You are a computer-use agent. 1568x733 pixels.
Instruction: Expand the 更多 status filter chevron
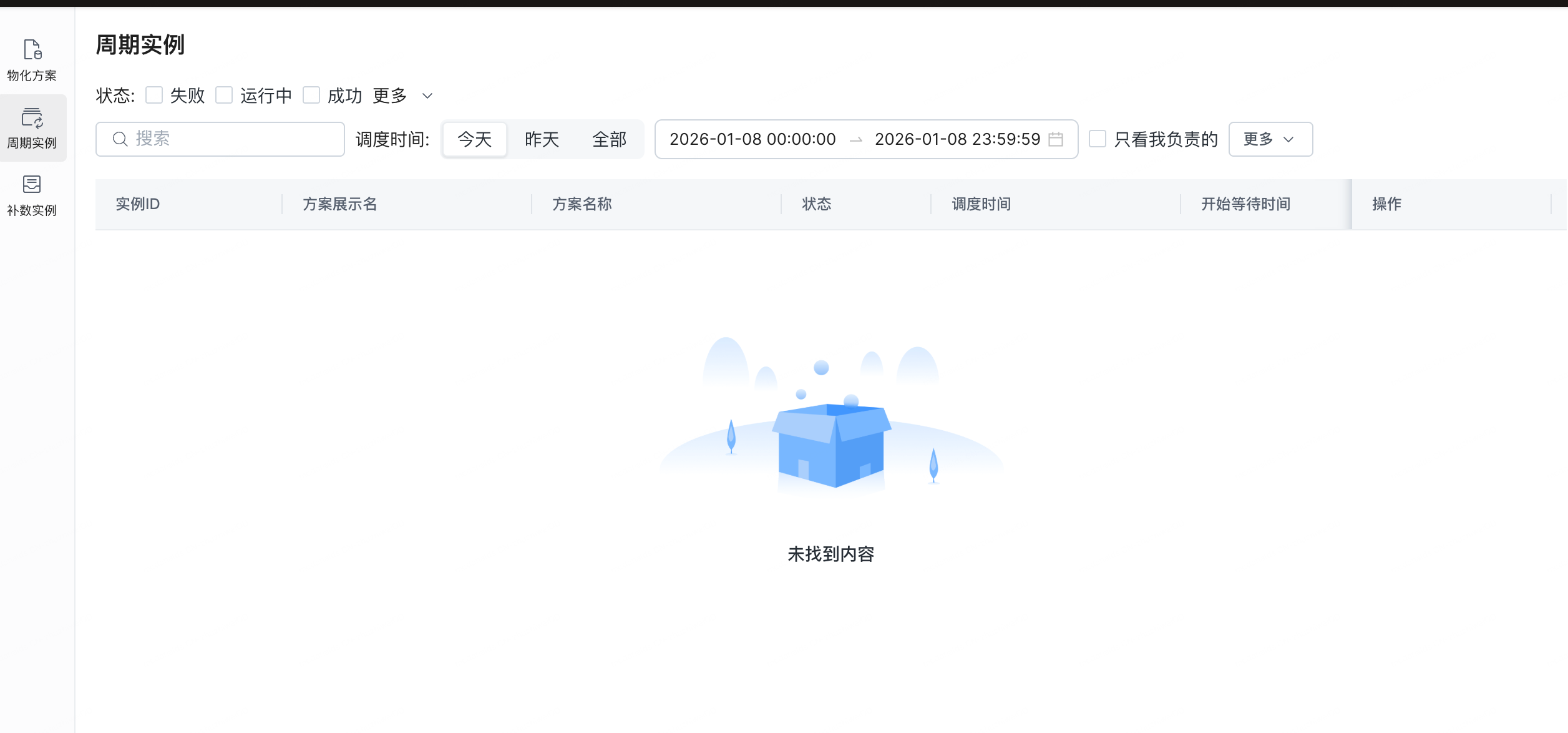point(427,96)
